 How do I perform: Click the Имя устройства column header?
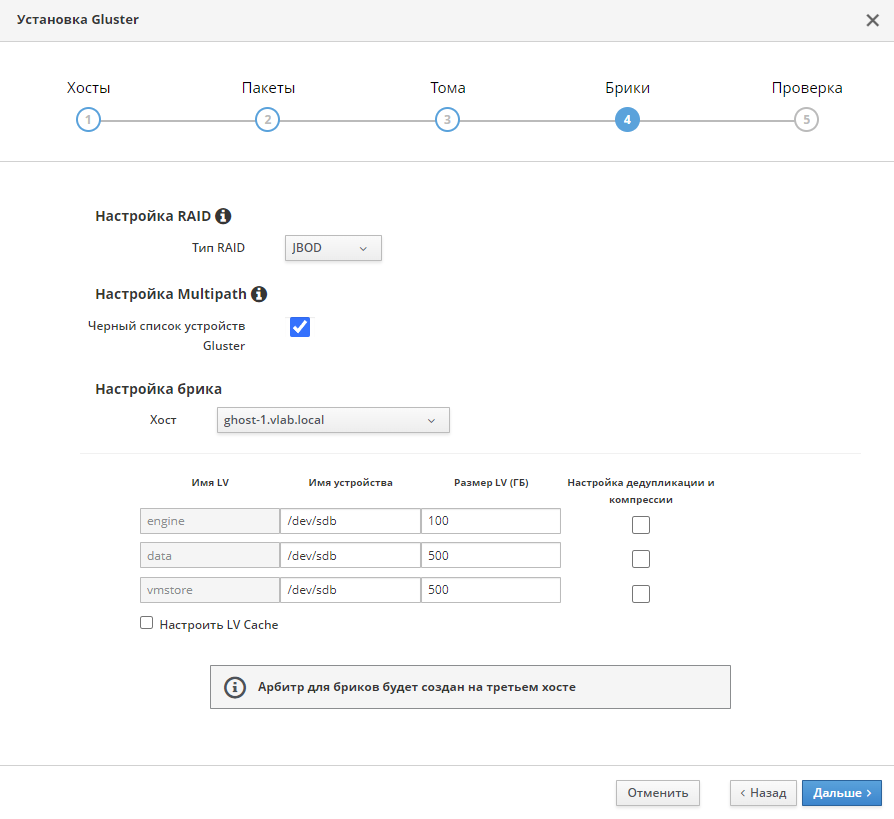350,483
